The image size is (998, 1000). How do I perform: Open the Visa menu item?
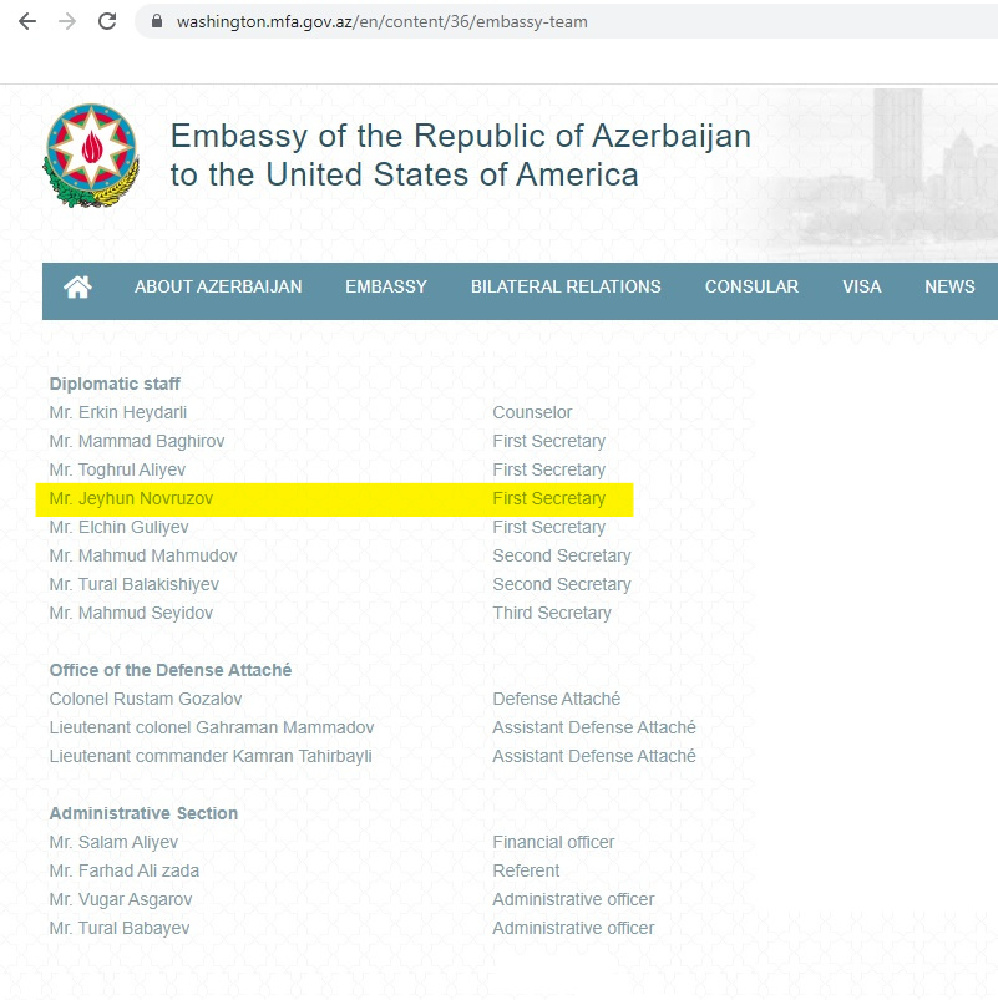pyautogui.click(x=862, y=287)
